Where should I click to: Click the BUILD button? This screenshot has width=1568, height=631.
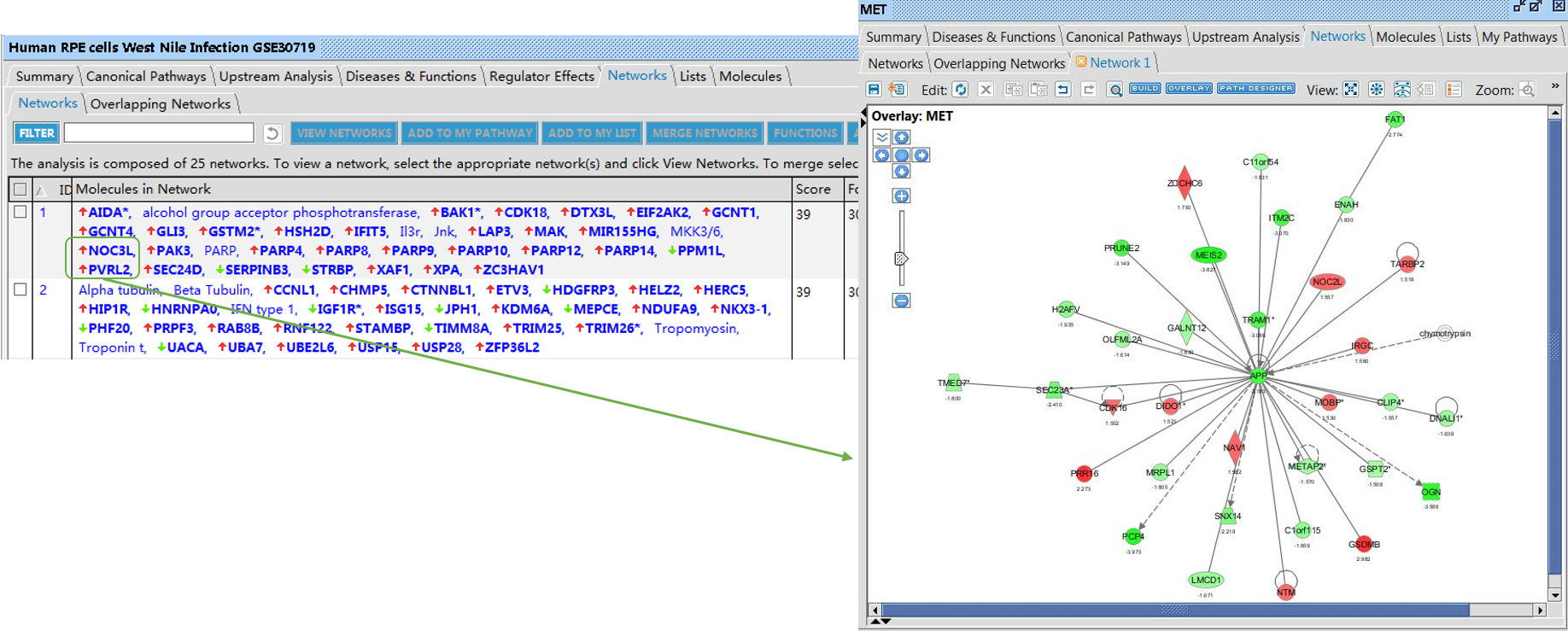1145,89
